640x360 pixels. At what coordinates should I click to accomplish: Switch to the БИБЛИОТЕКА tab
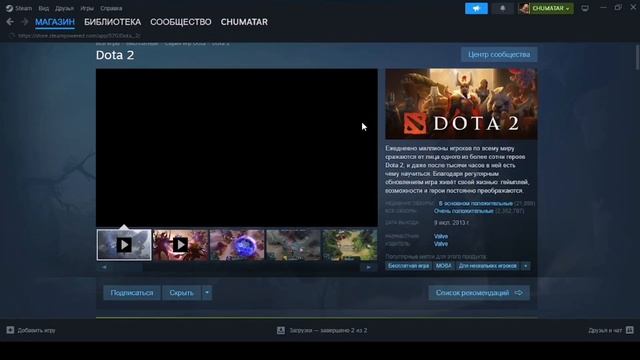pyautogui.click(x=112, y=22)
